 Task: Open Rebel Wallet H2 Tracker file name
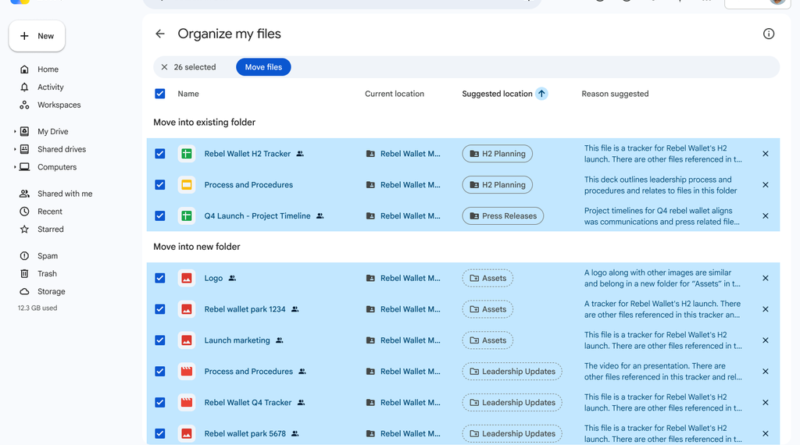(247, 154)
